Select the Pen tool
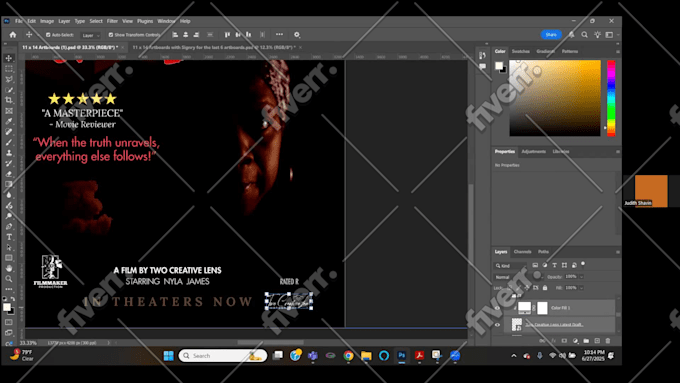Viewport: 680px width, 383px height. click(9, 226)
